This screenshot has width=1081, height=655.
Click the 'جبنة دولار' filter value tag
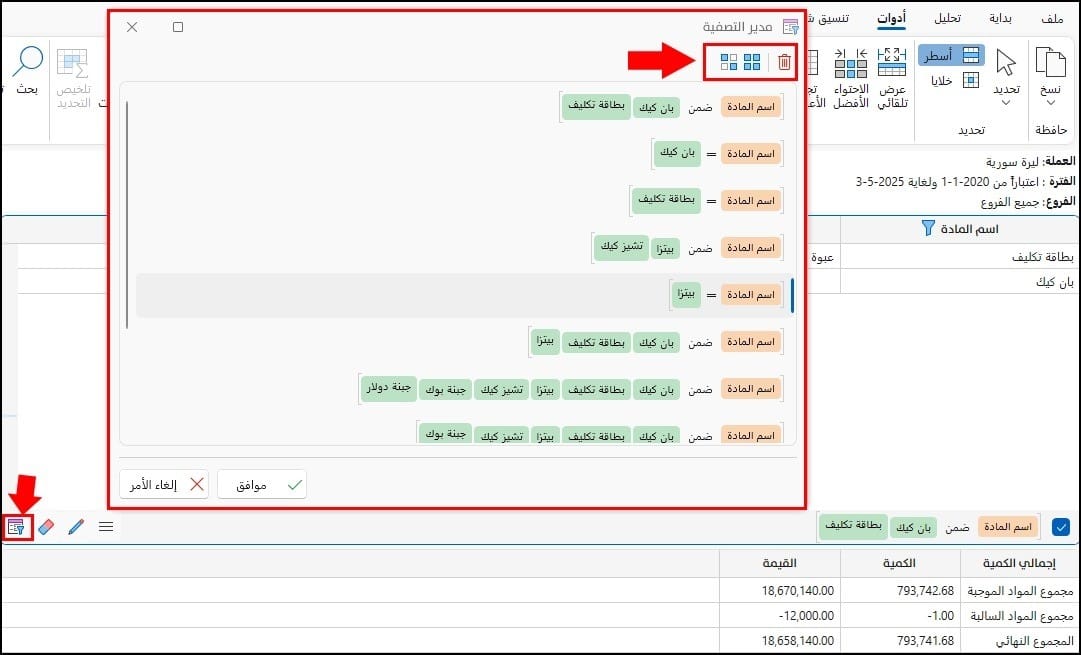click(x=389, y=388)
